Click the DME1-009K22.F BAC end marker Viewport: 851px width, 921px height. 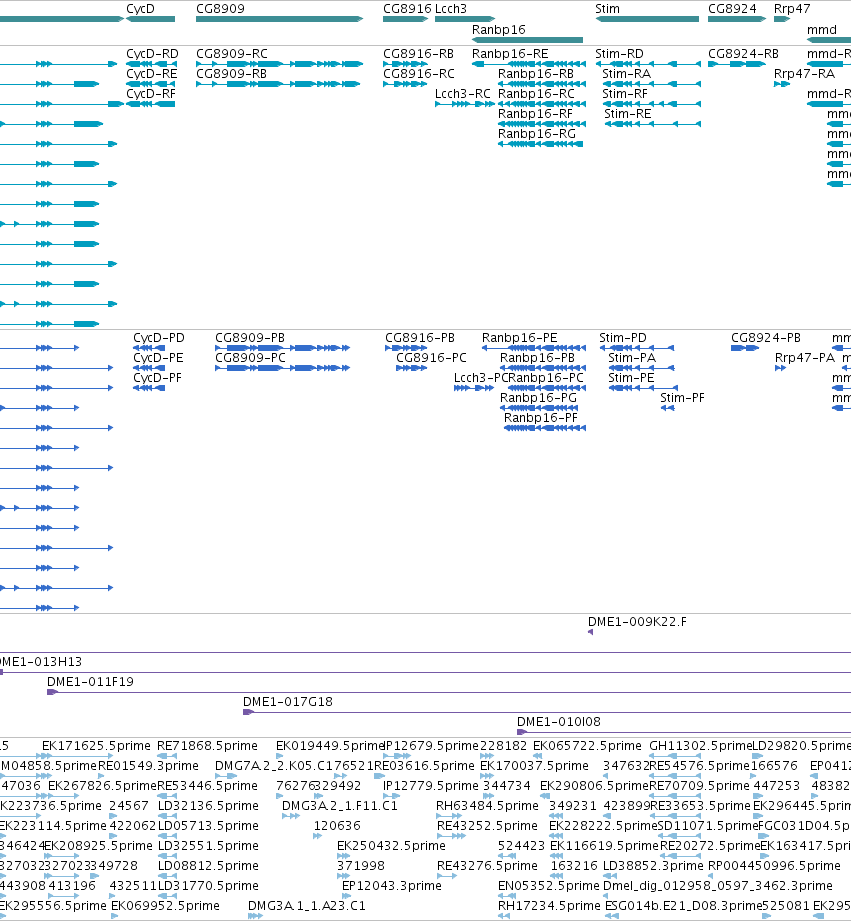[590, 632]
